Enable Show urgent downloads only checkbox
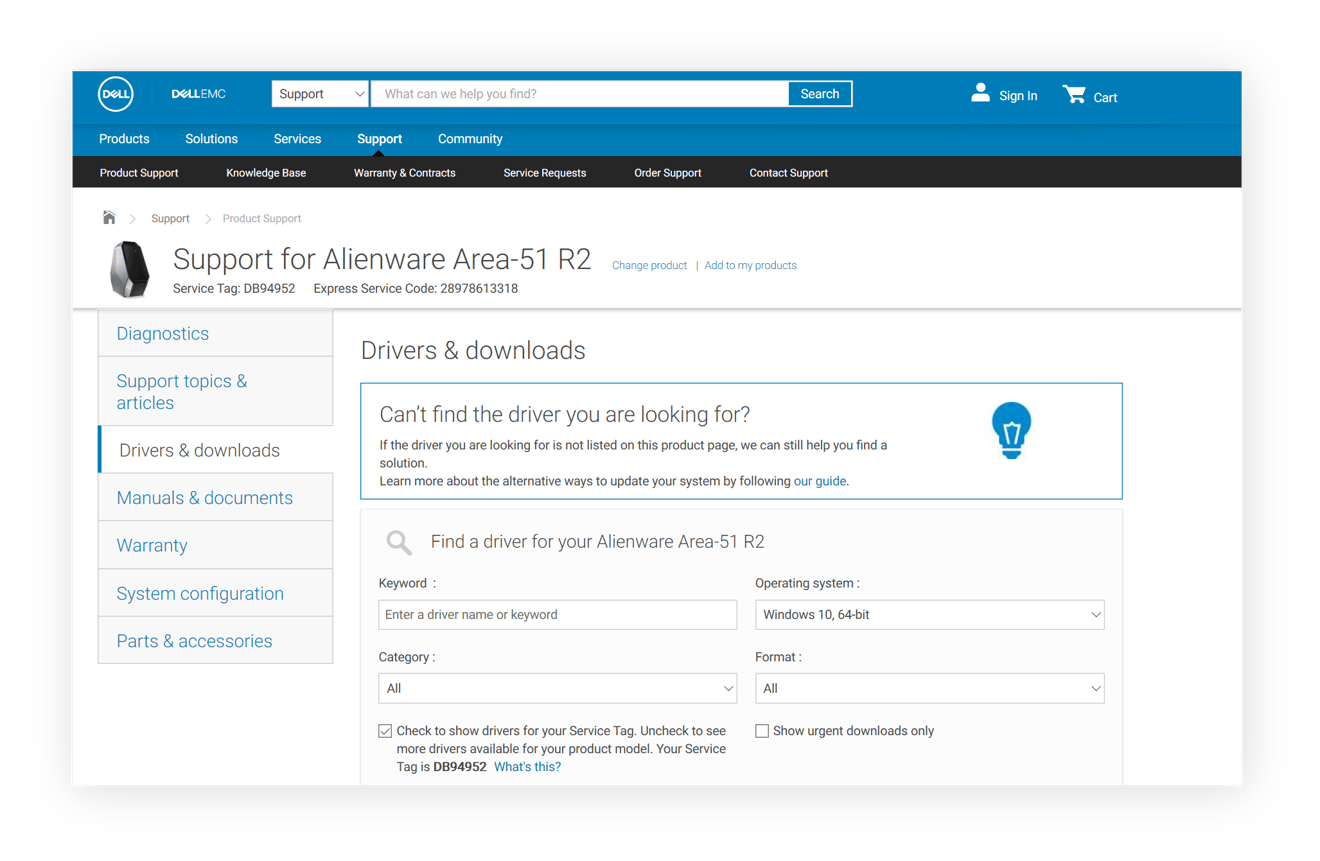 point(762,731)
